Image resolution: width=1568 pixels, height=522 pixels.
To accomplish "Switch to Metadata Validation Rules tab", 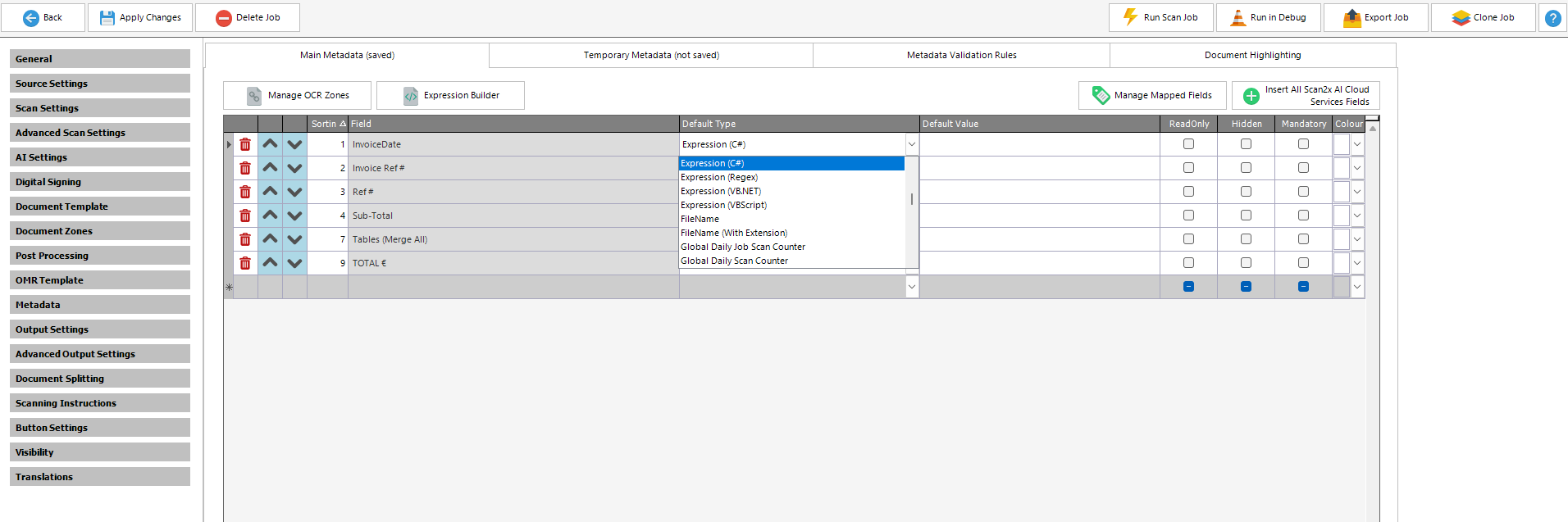I will [961, 56].
